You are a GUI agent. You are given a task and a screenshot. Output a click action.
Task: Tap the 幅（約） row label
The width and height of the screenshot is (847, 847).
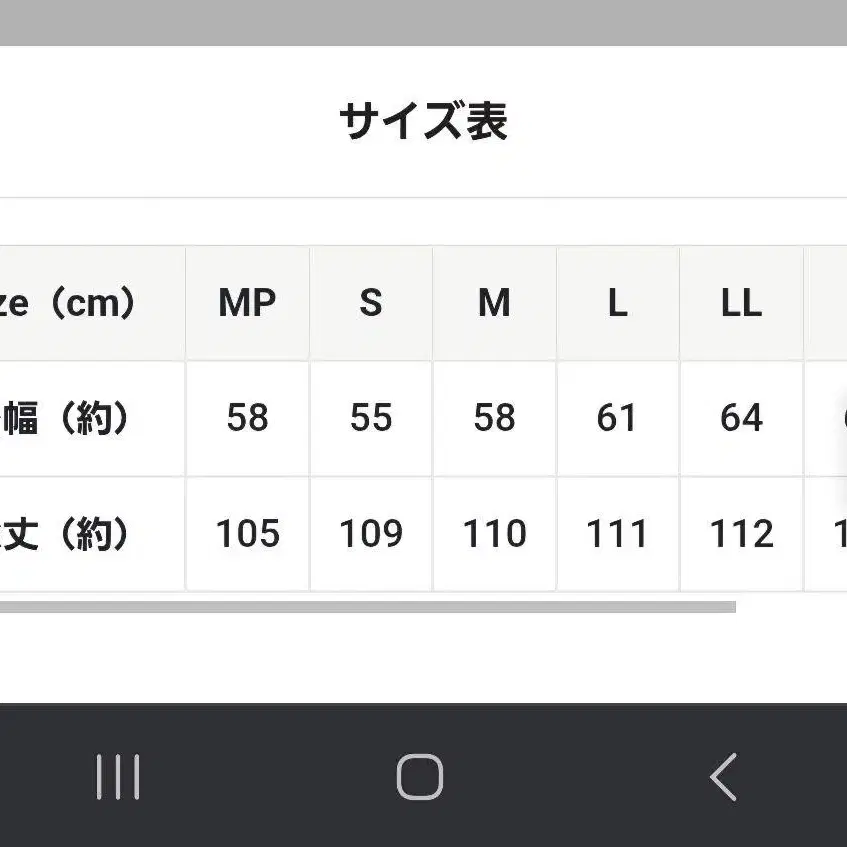click(x=68, y=419)
